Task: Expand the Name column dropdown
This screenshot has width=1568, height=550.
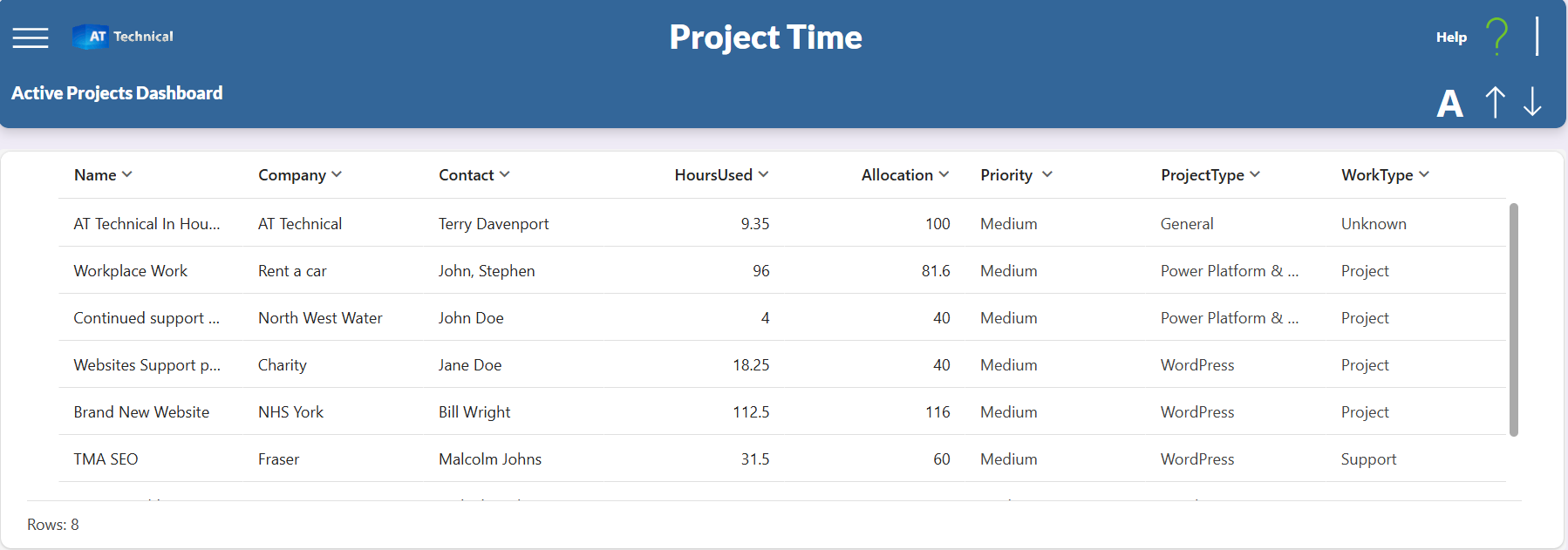Action: pos(127,174)
